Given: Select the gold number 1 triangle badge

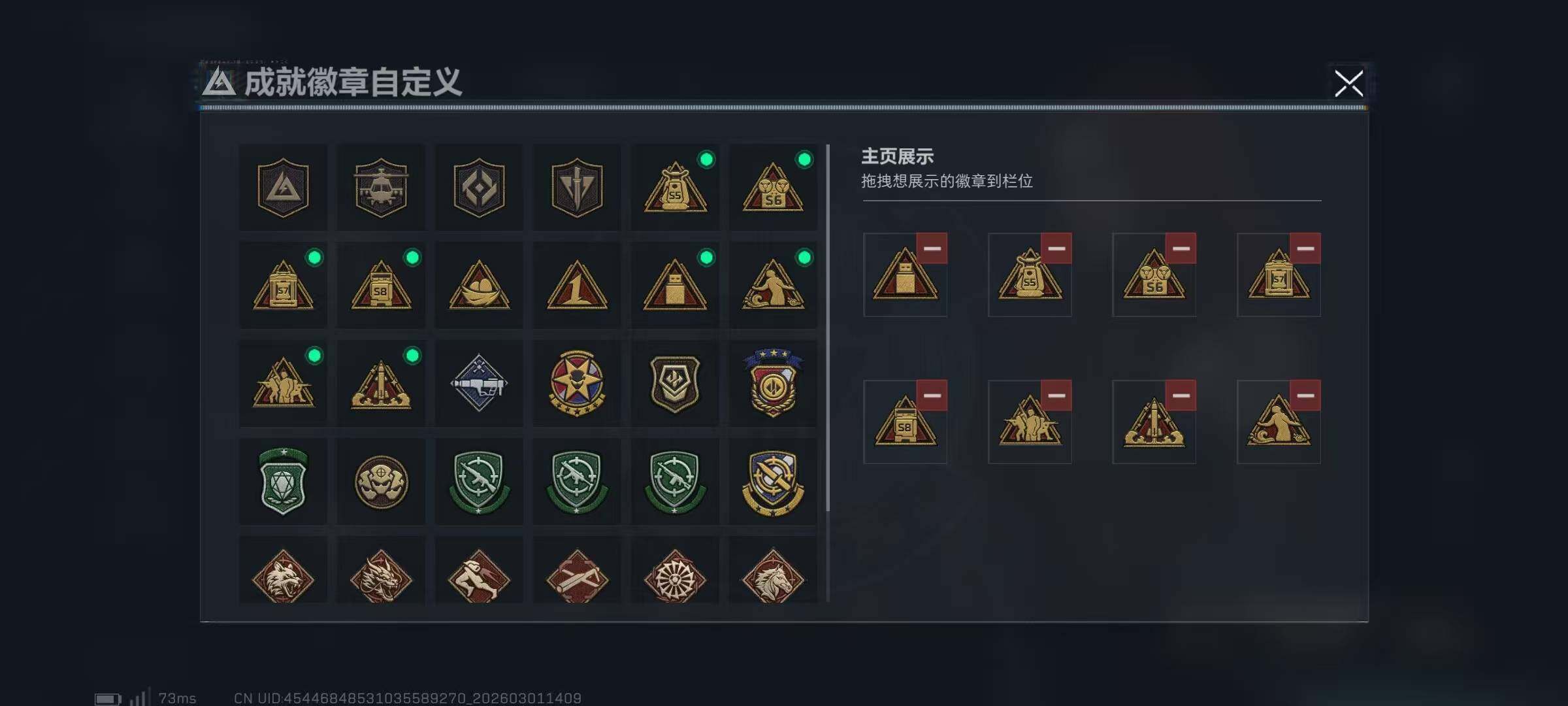Looking at the screenshot, I should pyautogui.click(x=577, y=286).
